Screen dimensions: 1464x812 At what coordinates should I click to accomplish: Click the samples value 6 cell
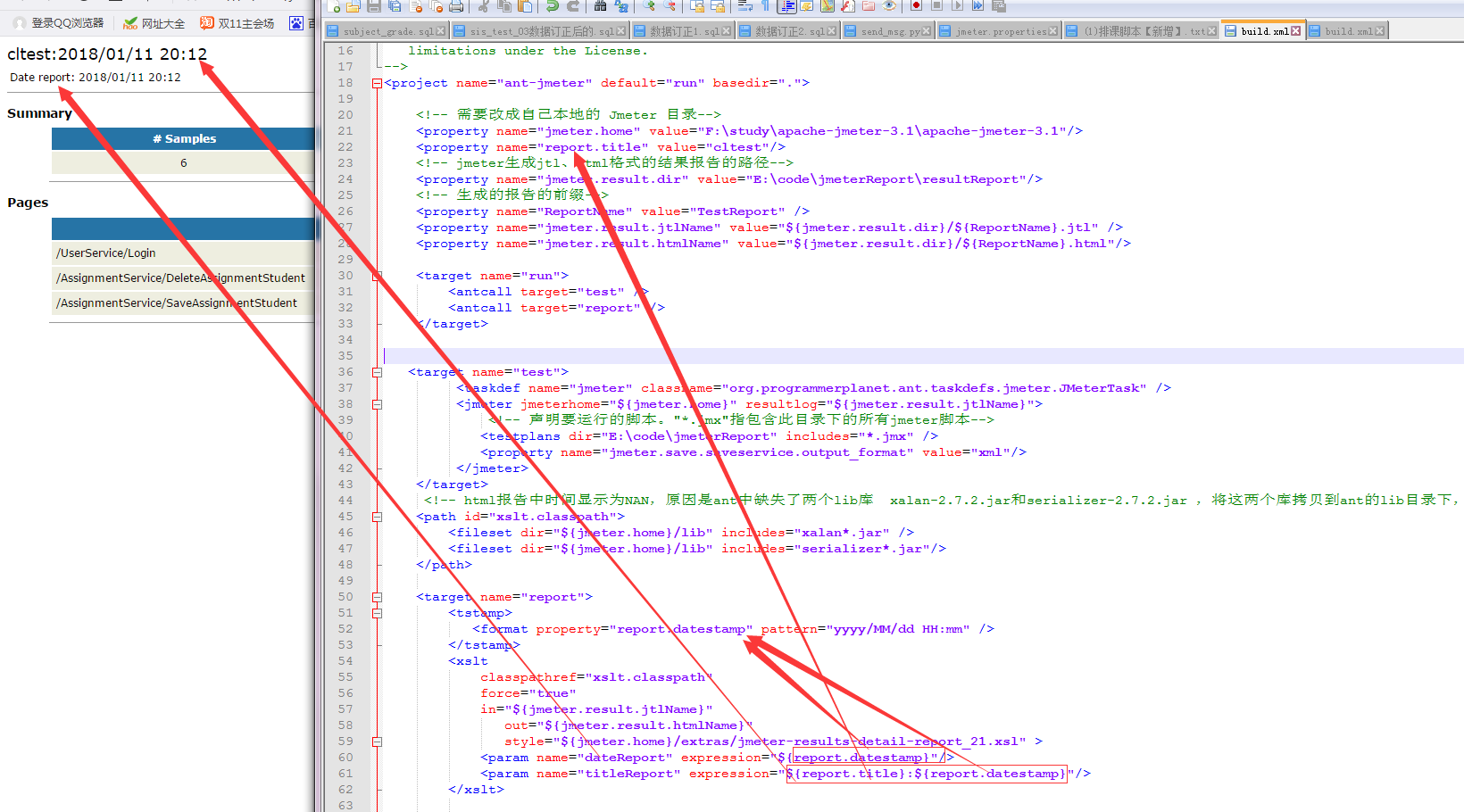tap(183, 163)
